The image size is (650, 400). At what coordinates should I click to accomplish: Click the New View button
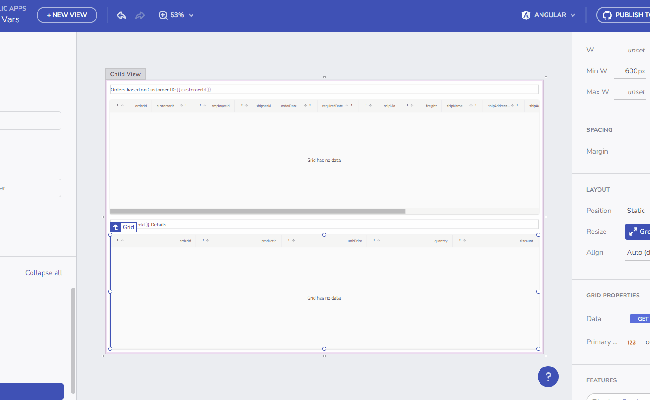[x=67, y=15]
